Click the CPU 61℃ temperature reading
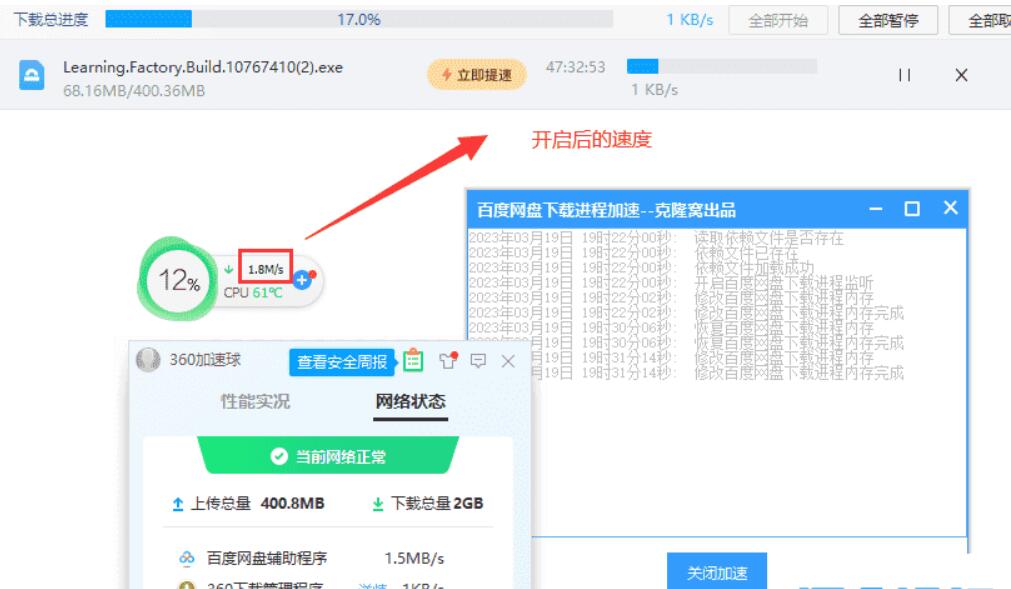1011x589 pixels. 253,293
